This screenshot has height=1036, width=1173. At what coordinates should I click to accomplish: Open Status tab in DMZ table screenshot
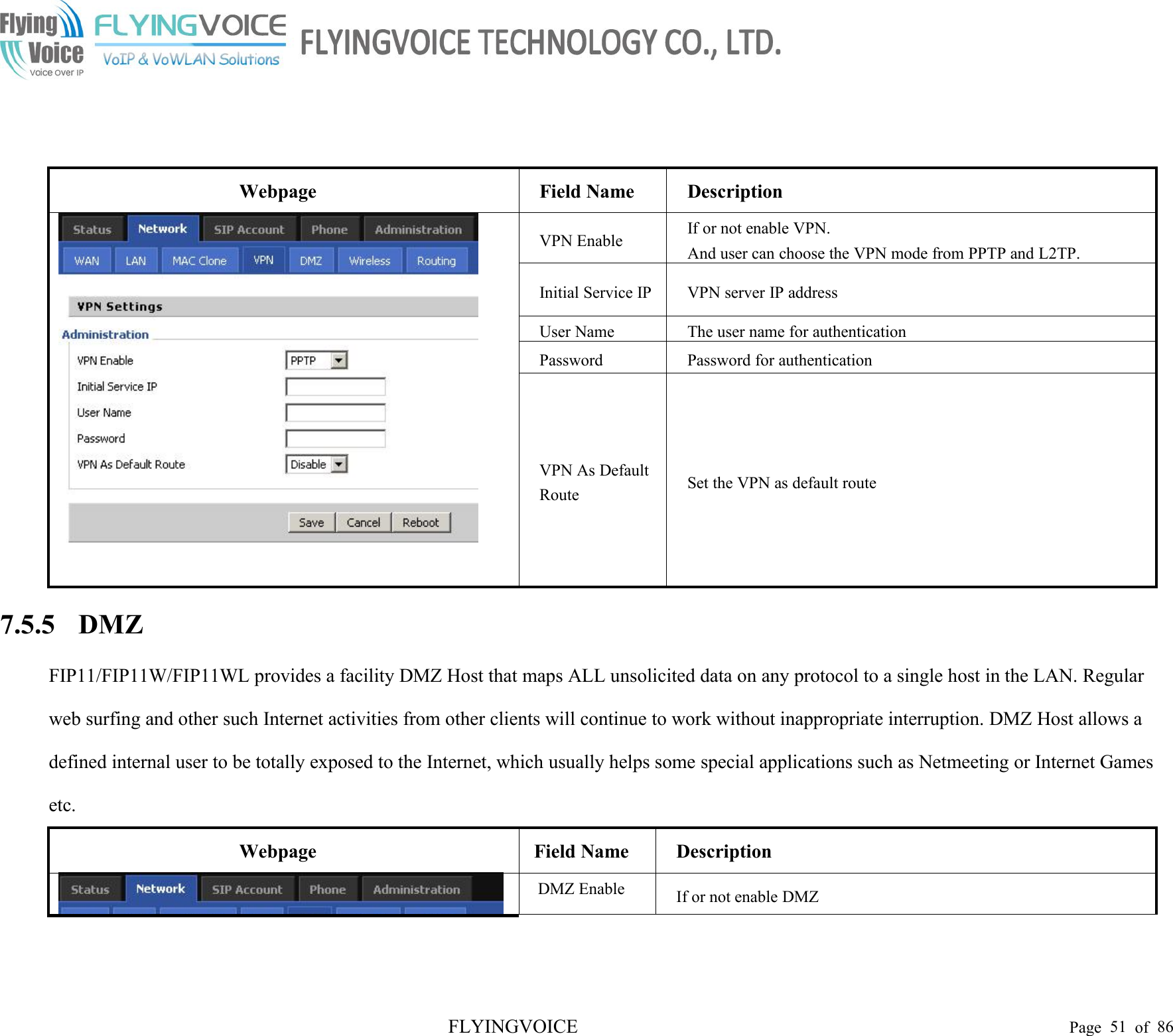[90, 889]
